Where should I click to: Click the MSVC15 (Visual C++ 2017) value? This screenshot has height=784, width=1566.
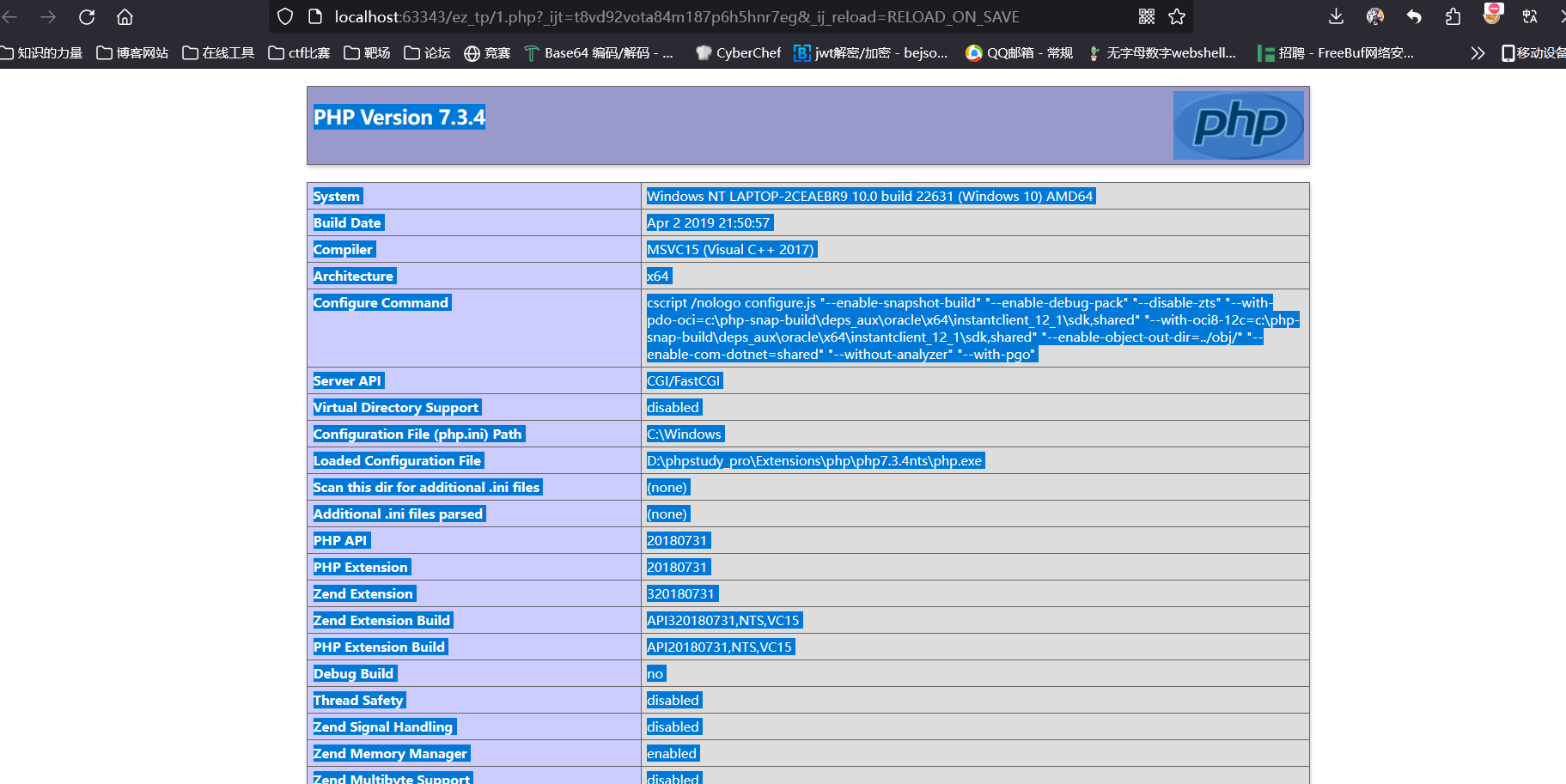click(730, 250)
